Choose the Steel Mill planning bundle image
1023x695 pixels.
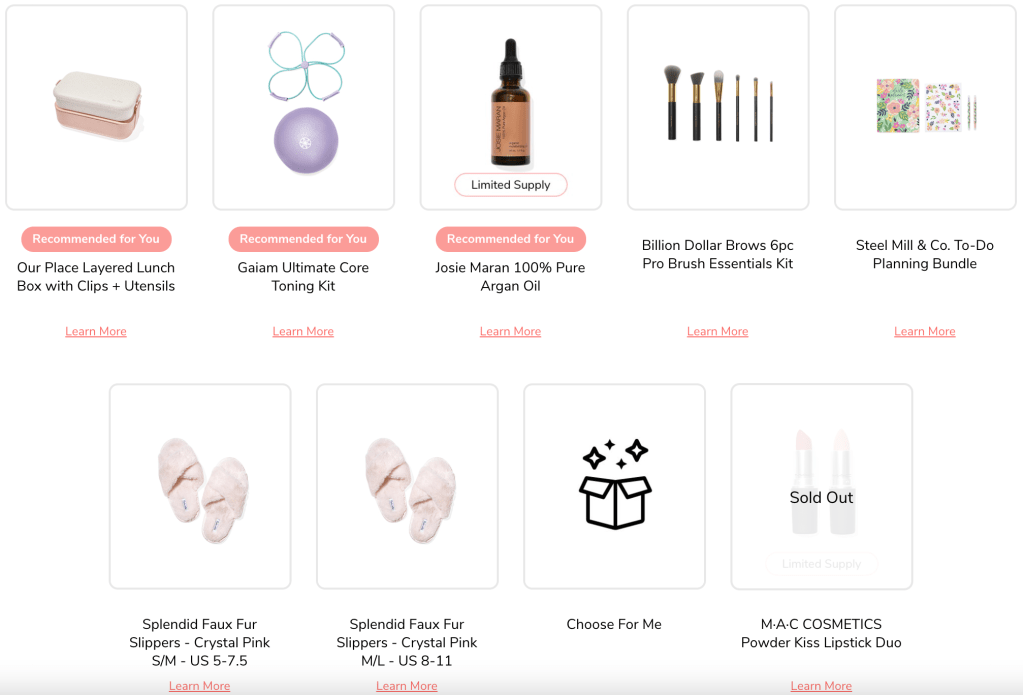pos(925,108)
